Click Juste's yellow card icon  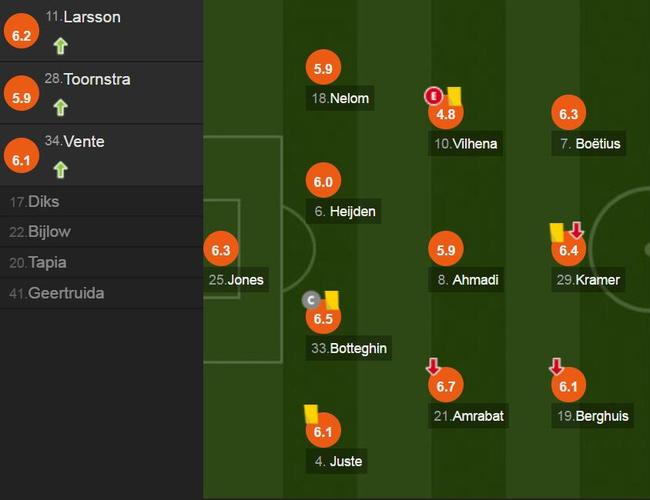pyautogui.click(x=311, y=414)
